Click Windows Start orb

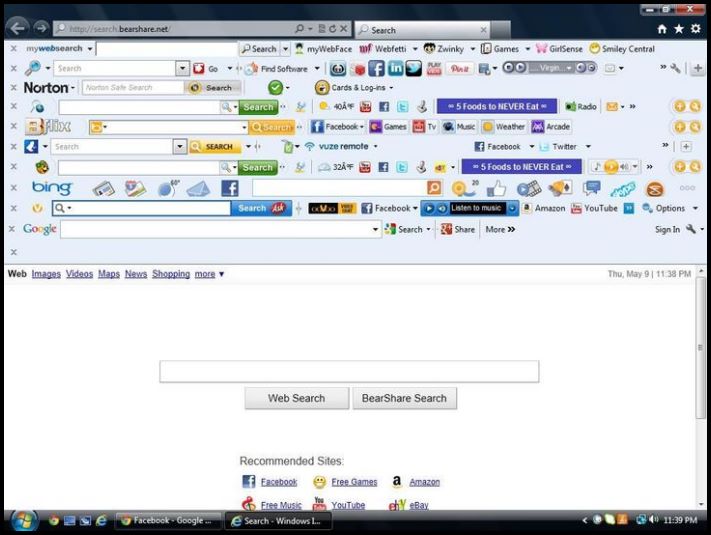pyautogui.click(x=24, y=521)
